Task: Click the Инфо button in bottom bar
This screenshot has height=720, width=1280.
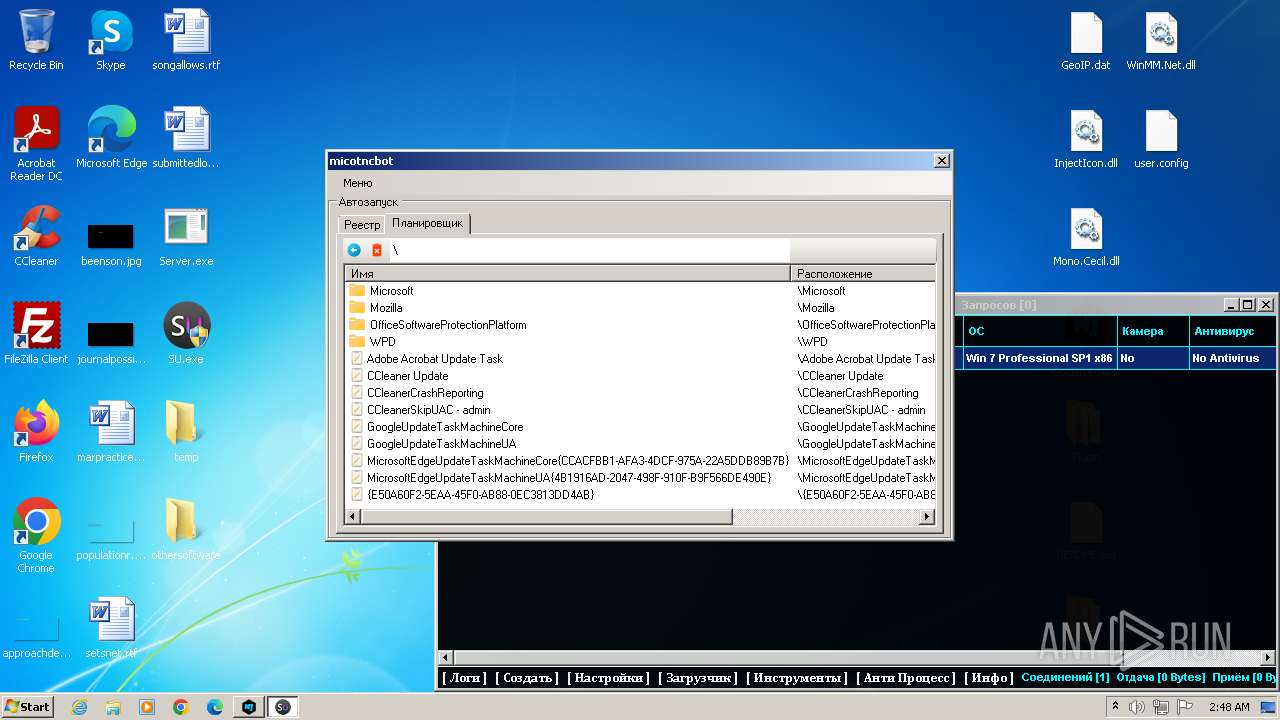Action: click(989, 678)
